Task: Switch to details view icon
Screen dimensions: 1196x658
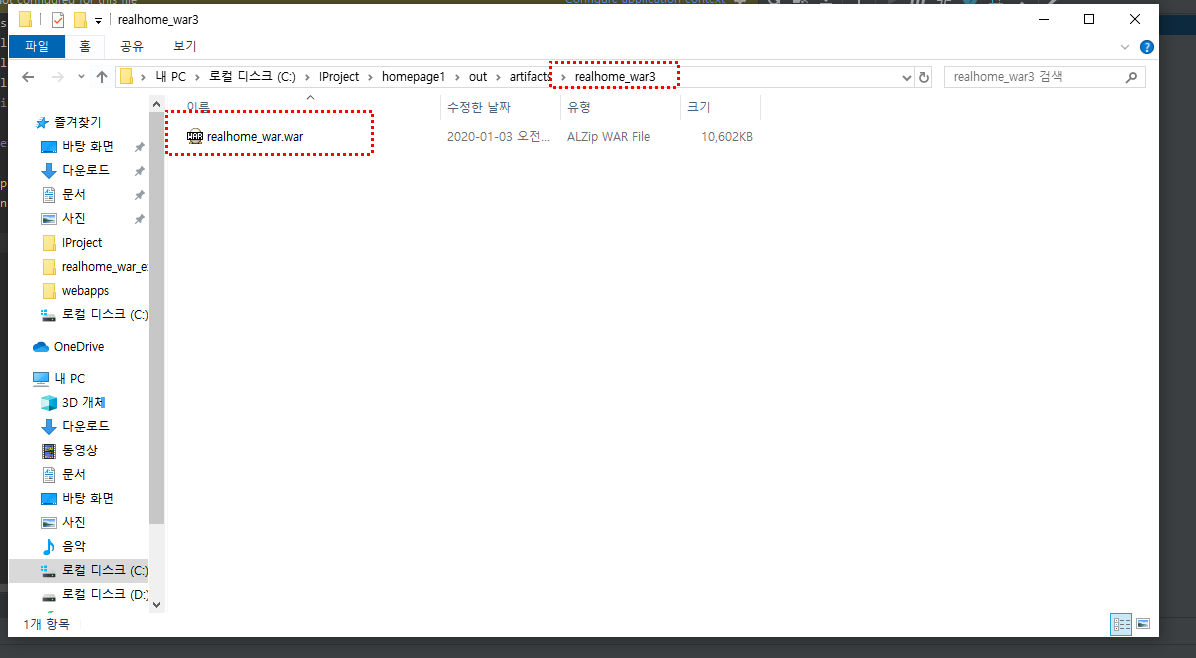Action: (1121, 624)
